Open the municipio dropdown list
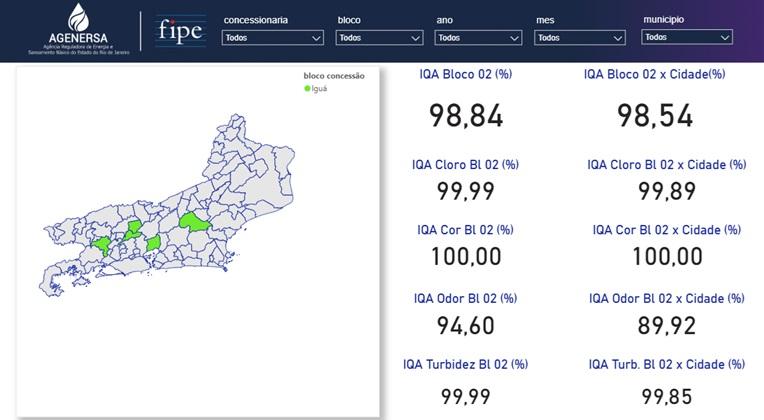764x420 pixels. click(686, 37)
